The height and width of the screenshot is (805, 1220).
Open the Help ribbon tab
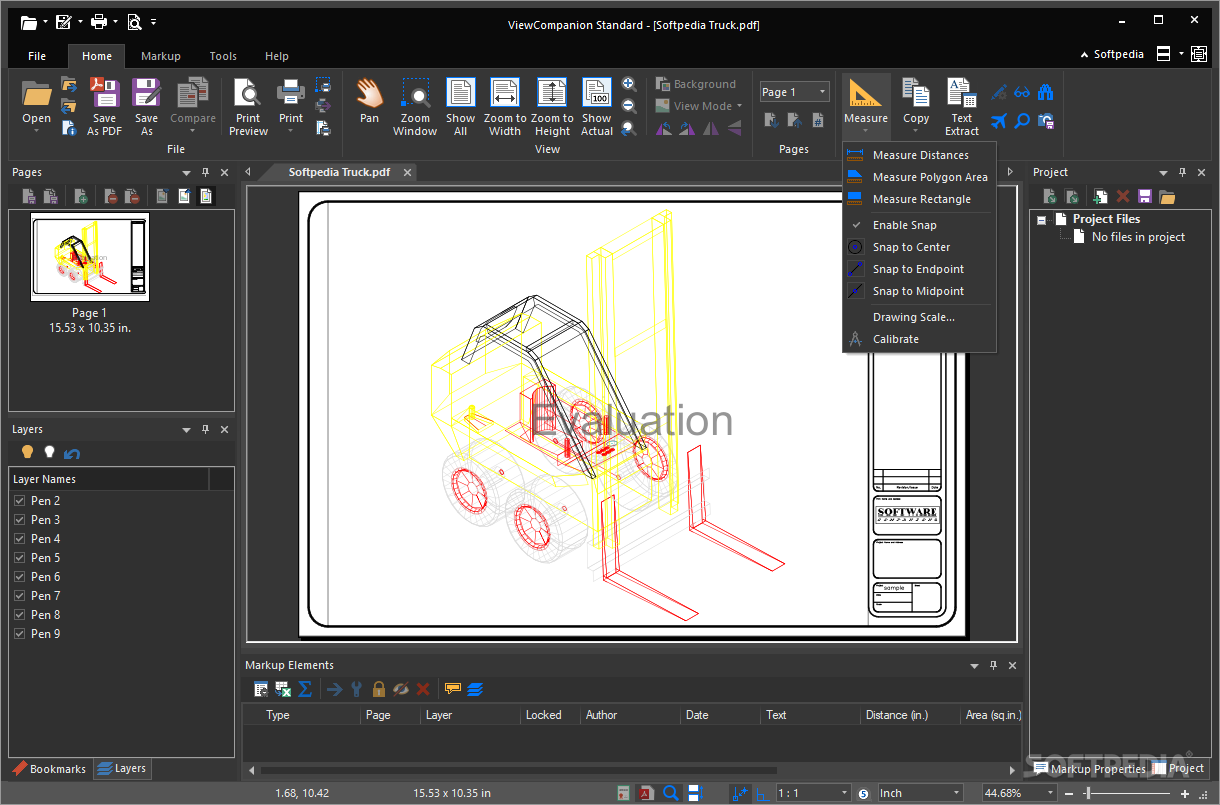[x=277, y=56]
